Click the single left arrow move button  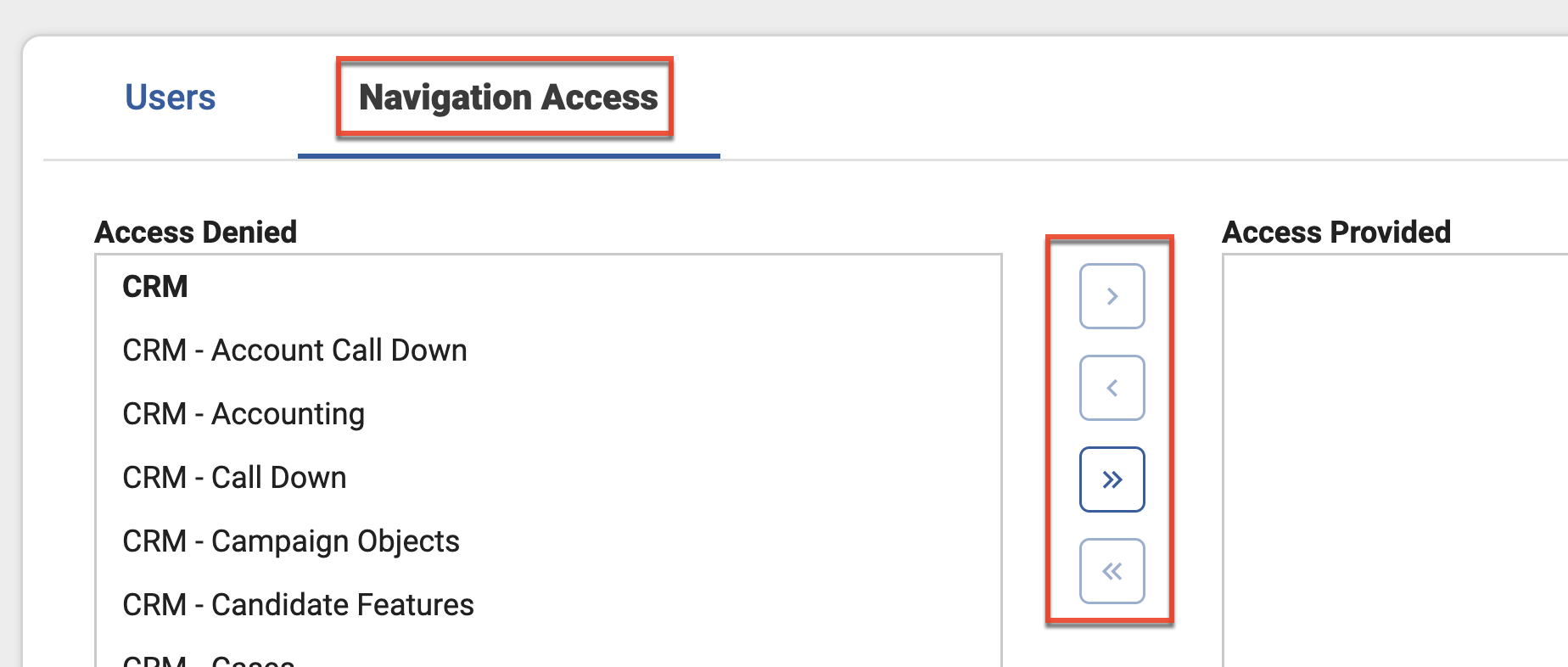tap(1112, 388)
